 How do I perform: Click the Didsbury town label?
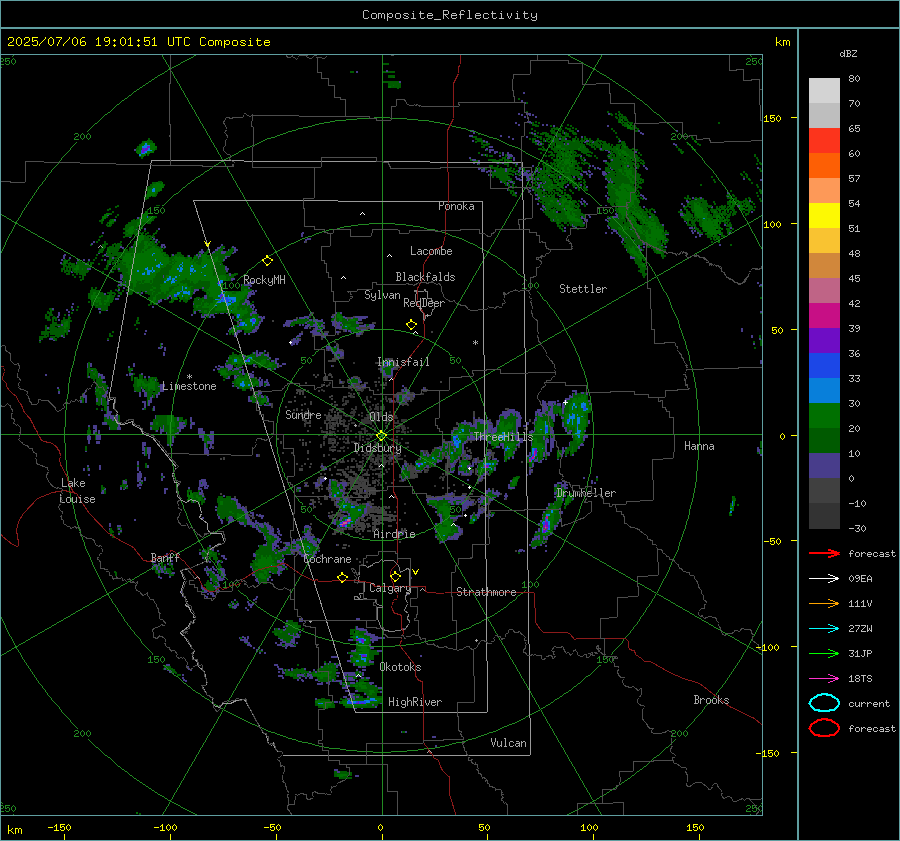tap(377, 448)
